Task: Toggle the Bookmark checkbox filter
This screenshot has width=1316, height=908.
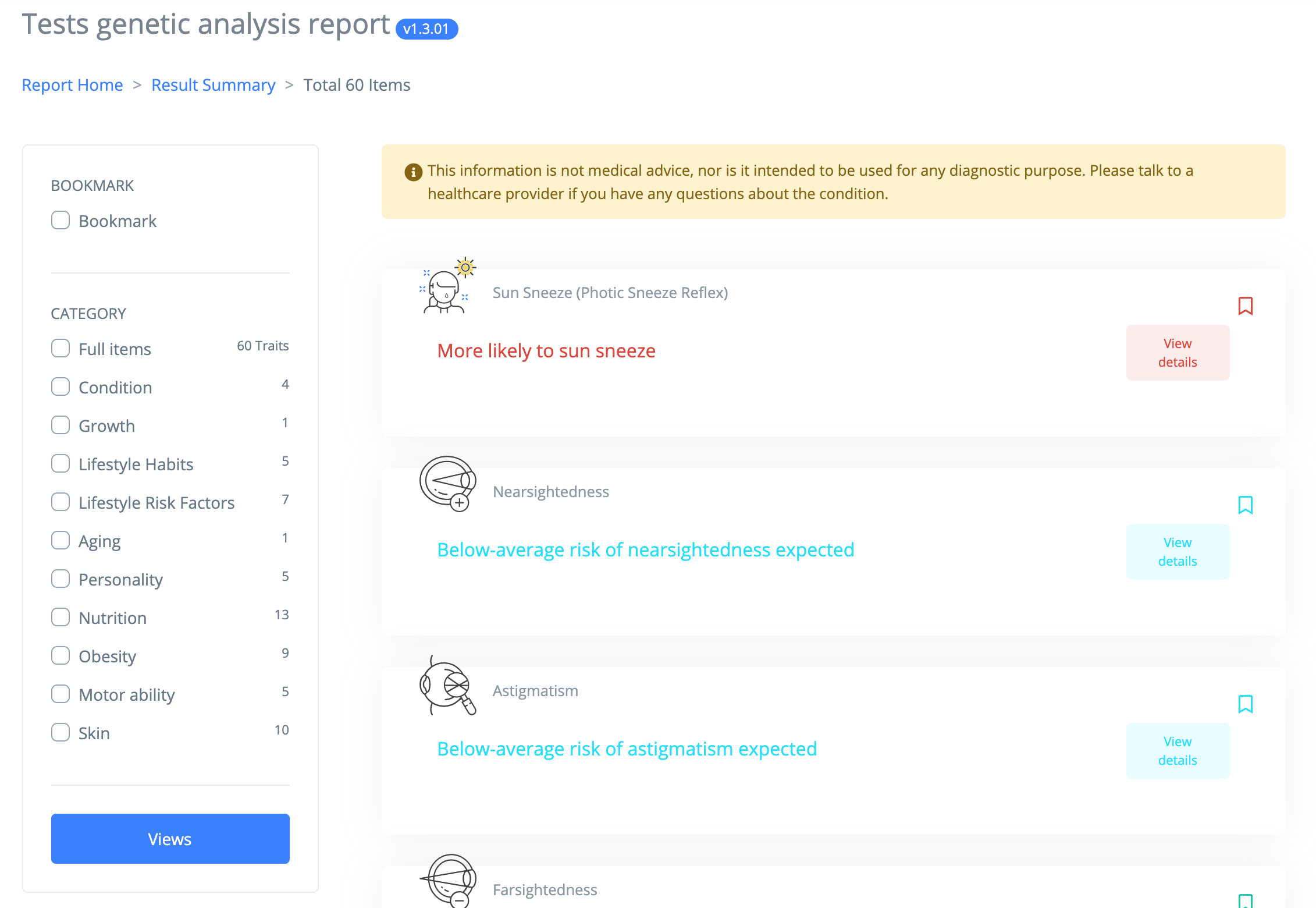Action: [x=59, y=221]
